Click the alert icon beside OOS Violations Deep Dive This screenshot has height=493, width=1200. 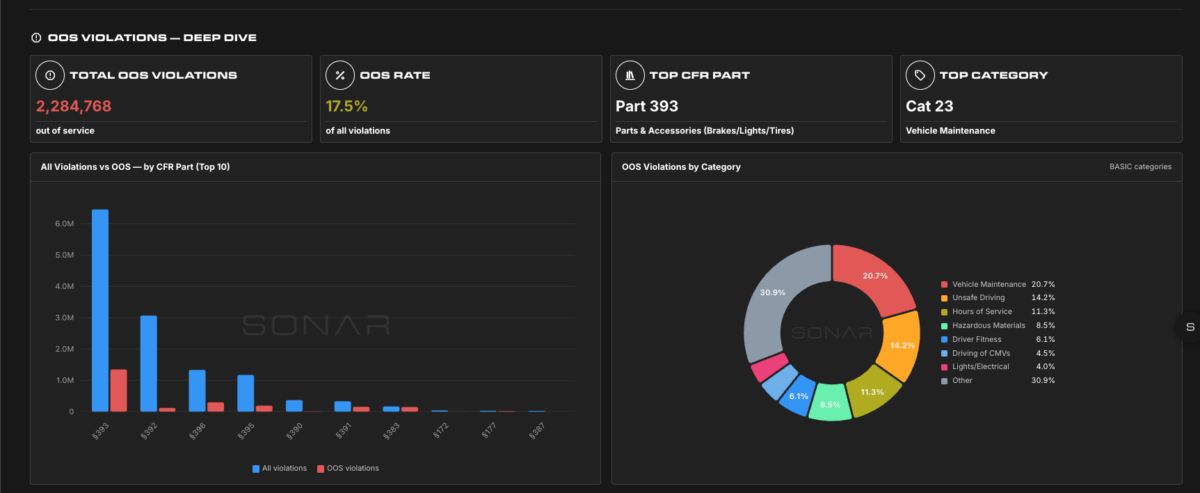click(x=37, y=38)
